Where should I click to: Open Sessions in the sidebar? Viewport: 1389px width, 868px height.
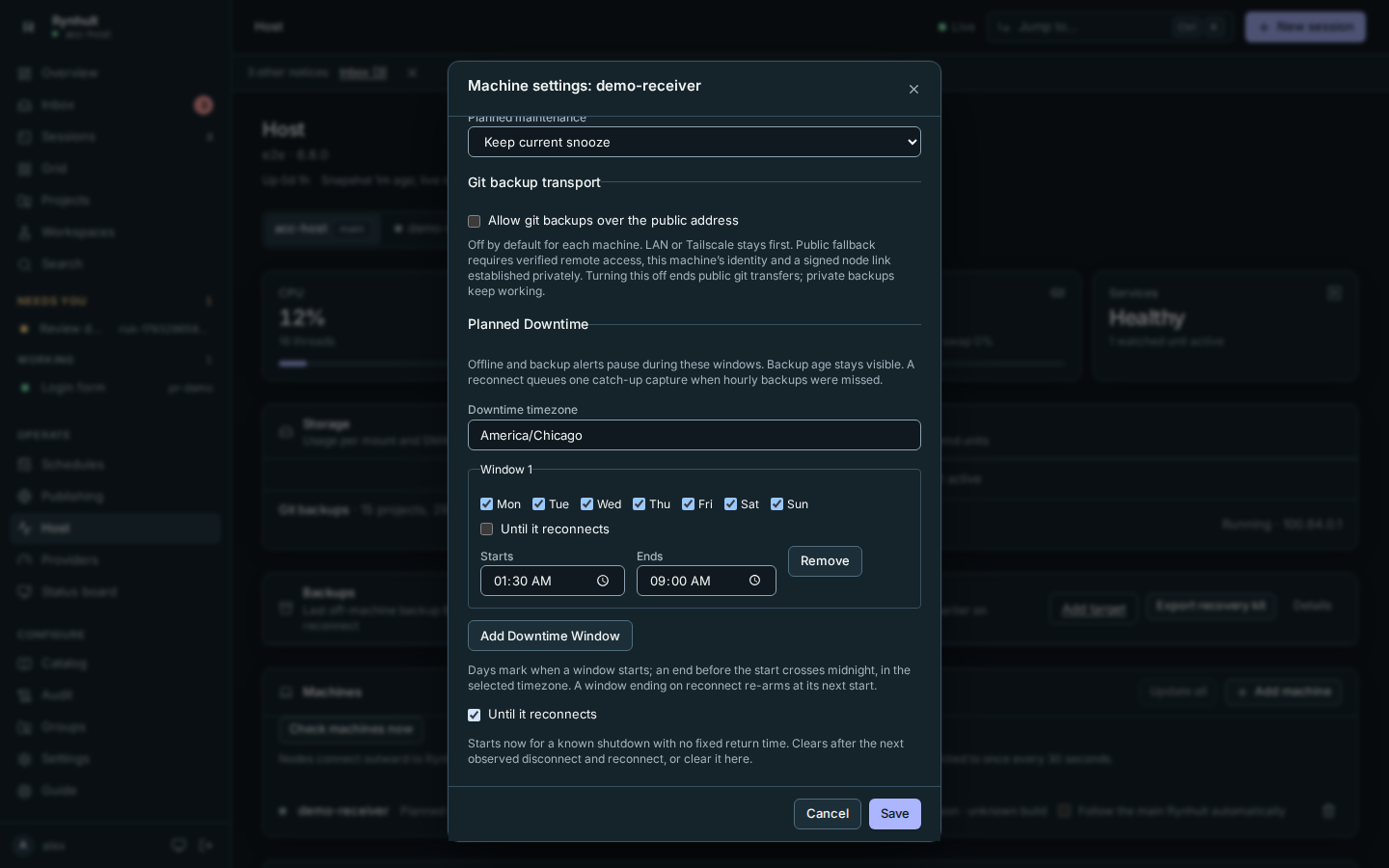[116, 137]
